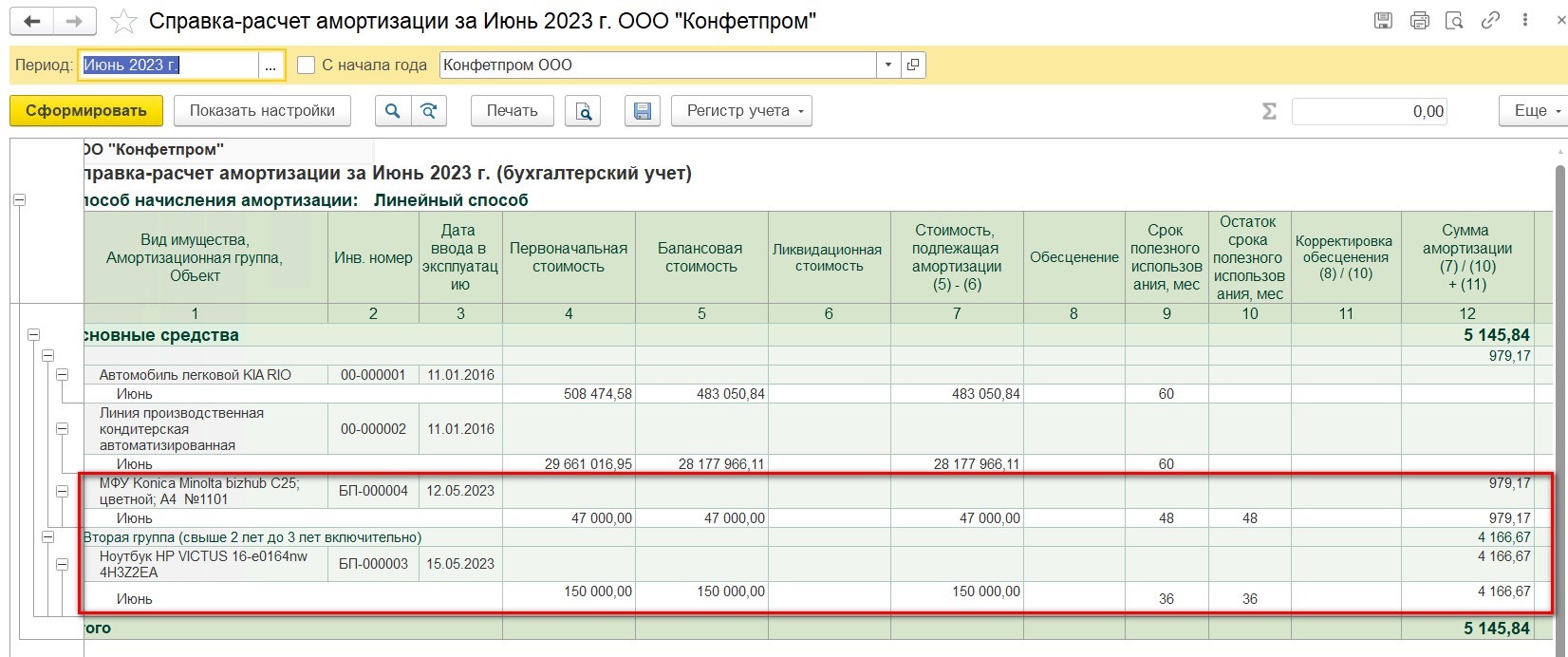This screenshot has height=657, width=1568.
Task: Click the 'Балансовая стоимость' column header
Action: (701, 257)
